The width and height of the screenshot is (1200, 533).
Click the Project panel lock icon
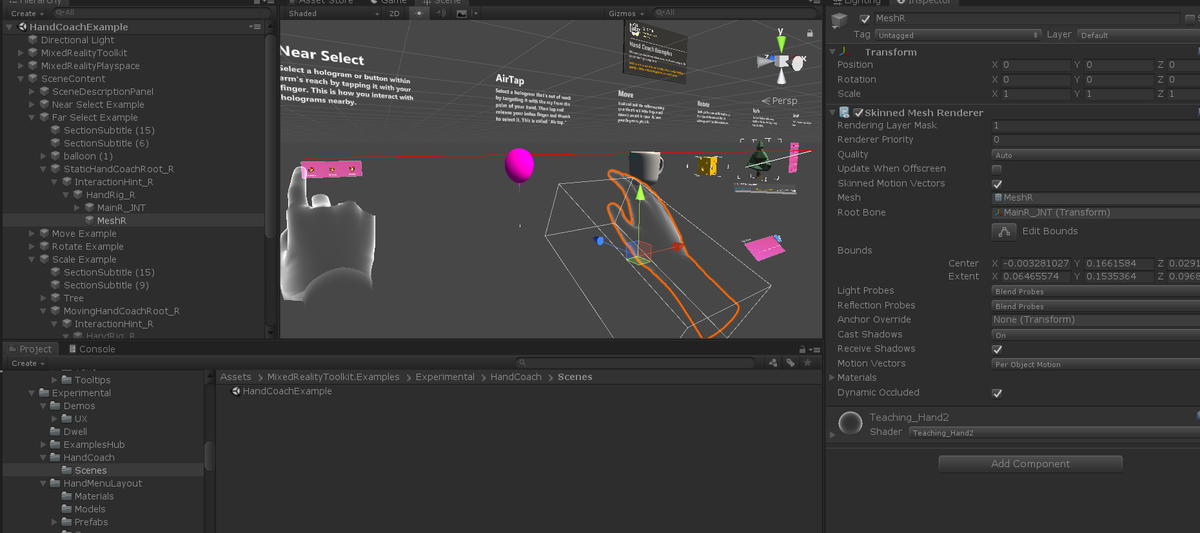802,349
